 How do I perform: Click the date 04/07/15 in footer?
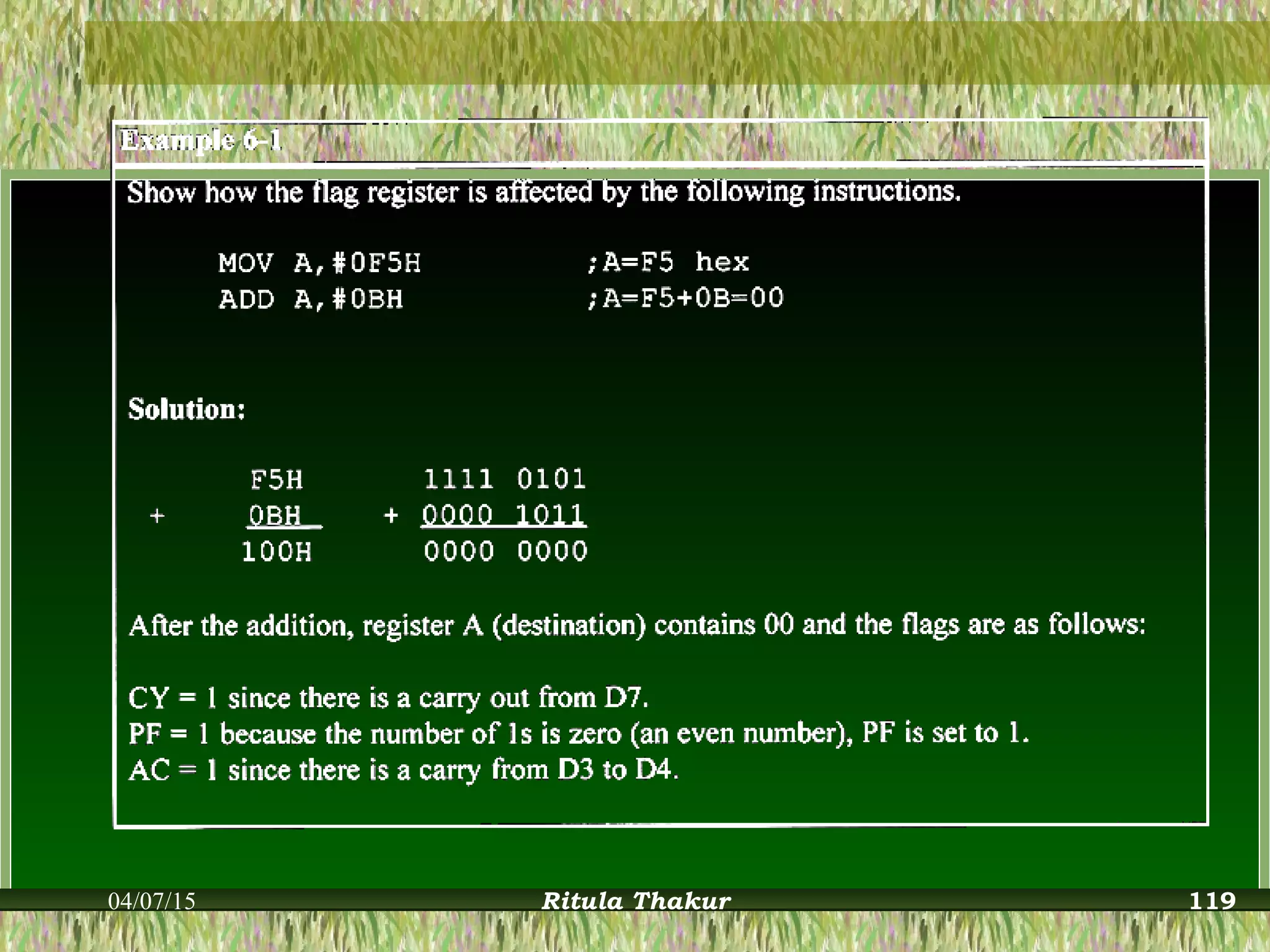[152, 901]
